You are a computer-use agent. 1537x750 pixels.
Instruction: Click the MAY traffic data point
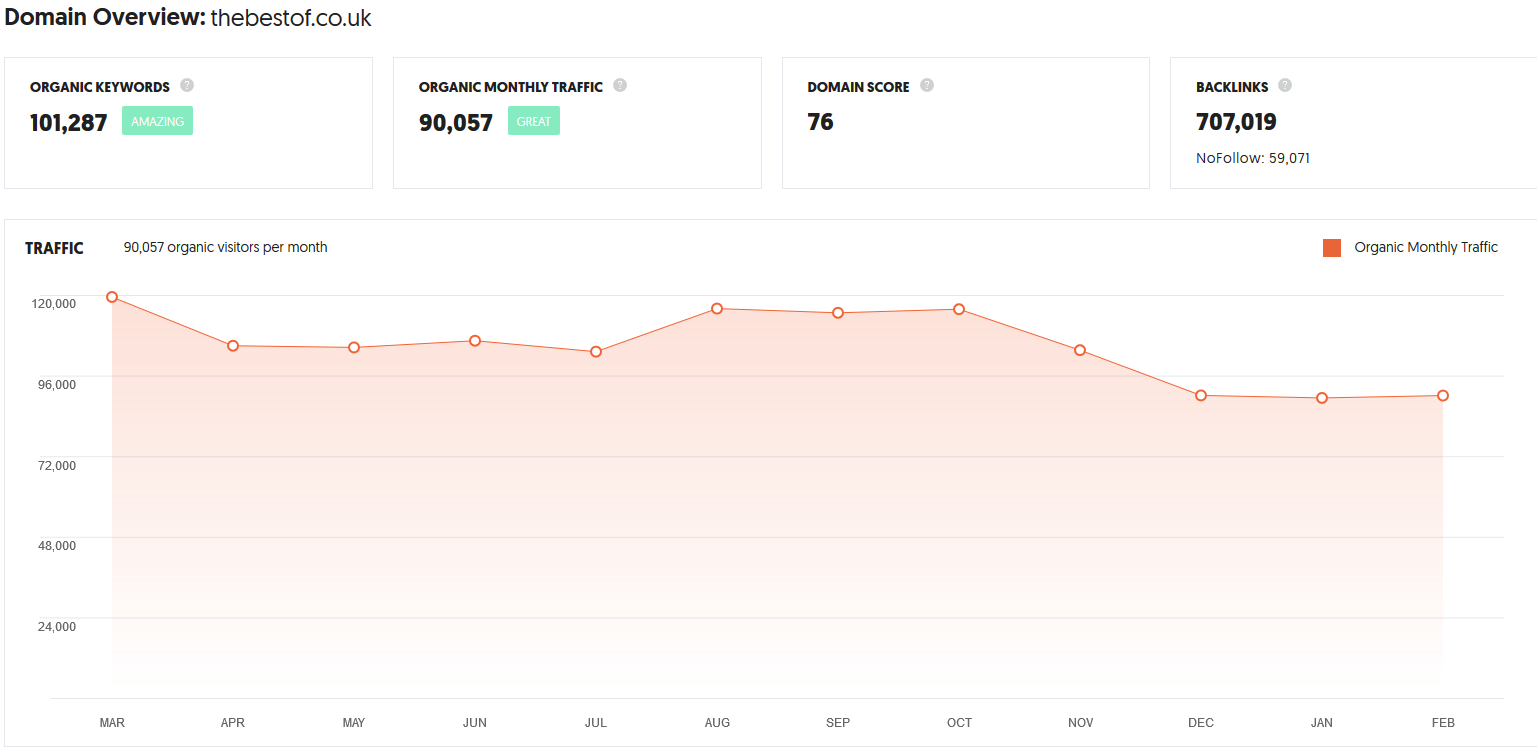pyautogui.click(x=354, y=348)
